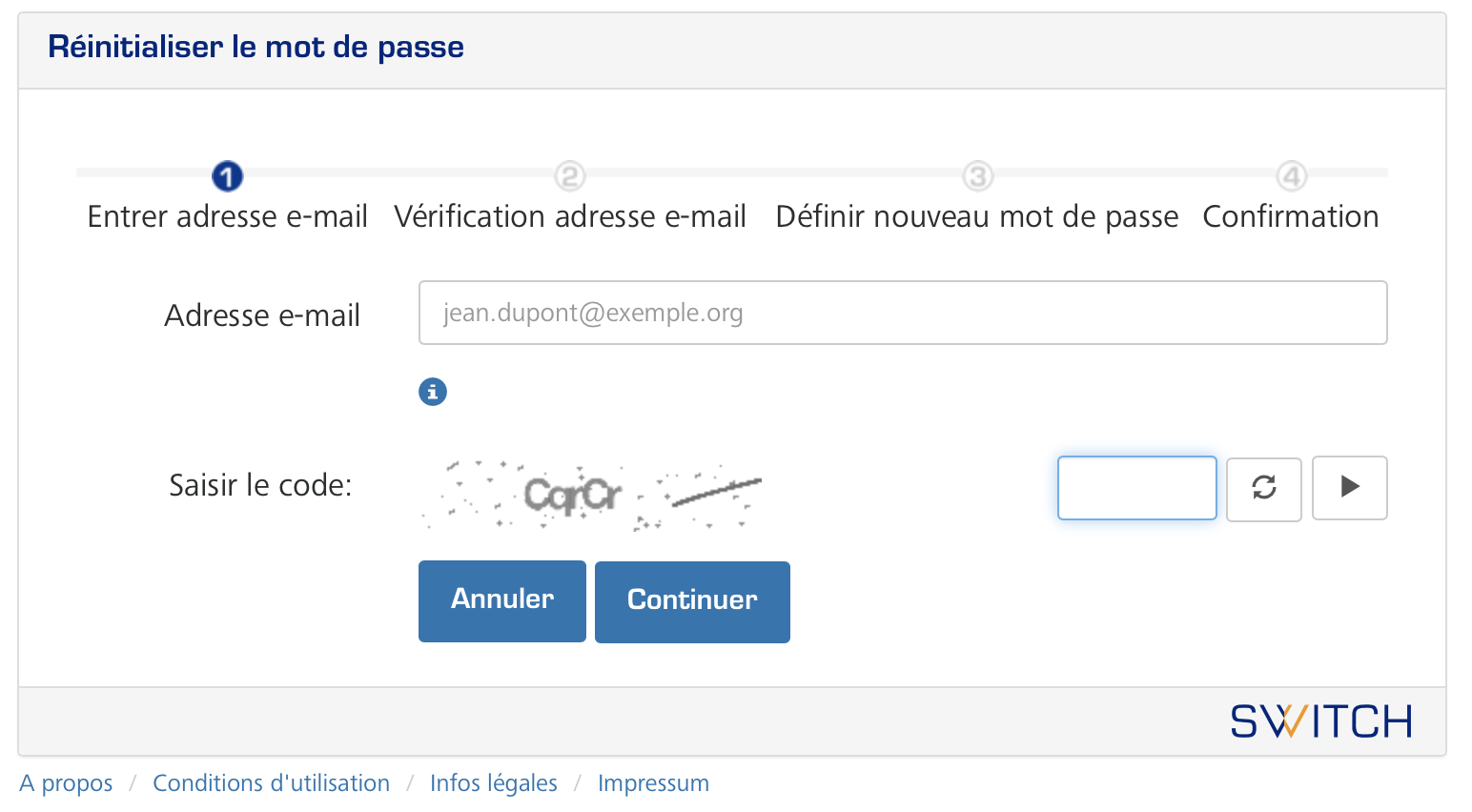This screenshot has height=812, width=1472.
Task: Open the Impressum link
Action: pyautogui.click(x=653, y=783)
